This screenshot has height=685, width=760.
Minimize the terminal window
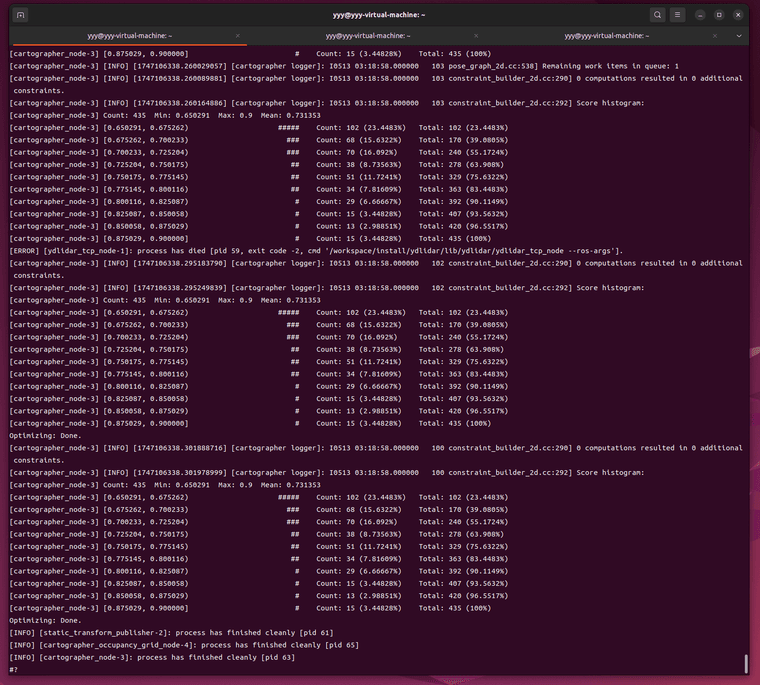point(700,15)
